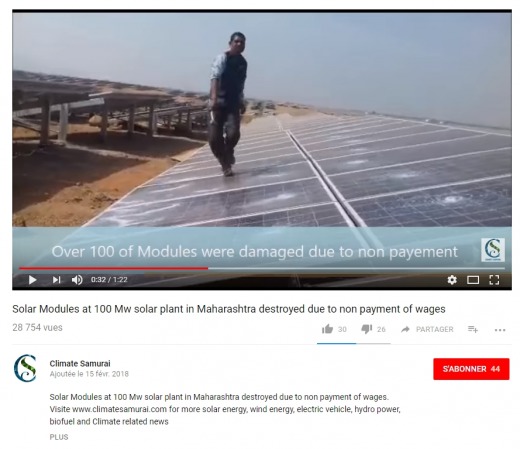Click the 0:32 / 1:22 time display
The width and height of the screenshot is (520, 449).
(109, 280)
